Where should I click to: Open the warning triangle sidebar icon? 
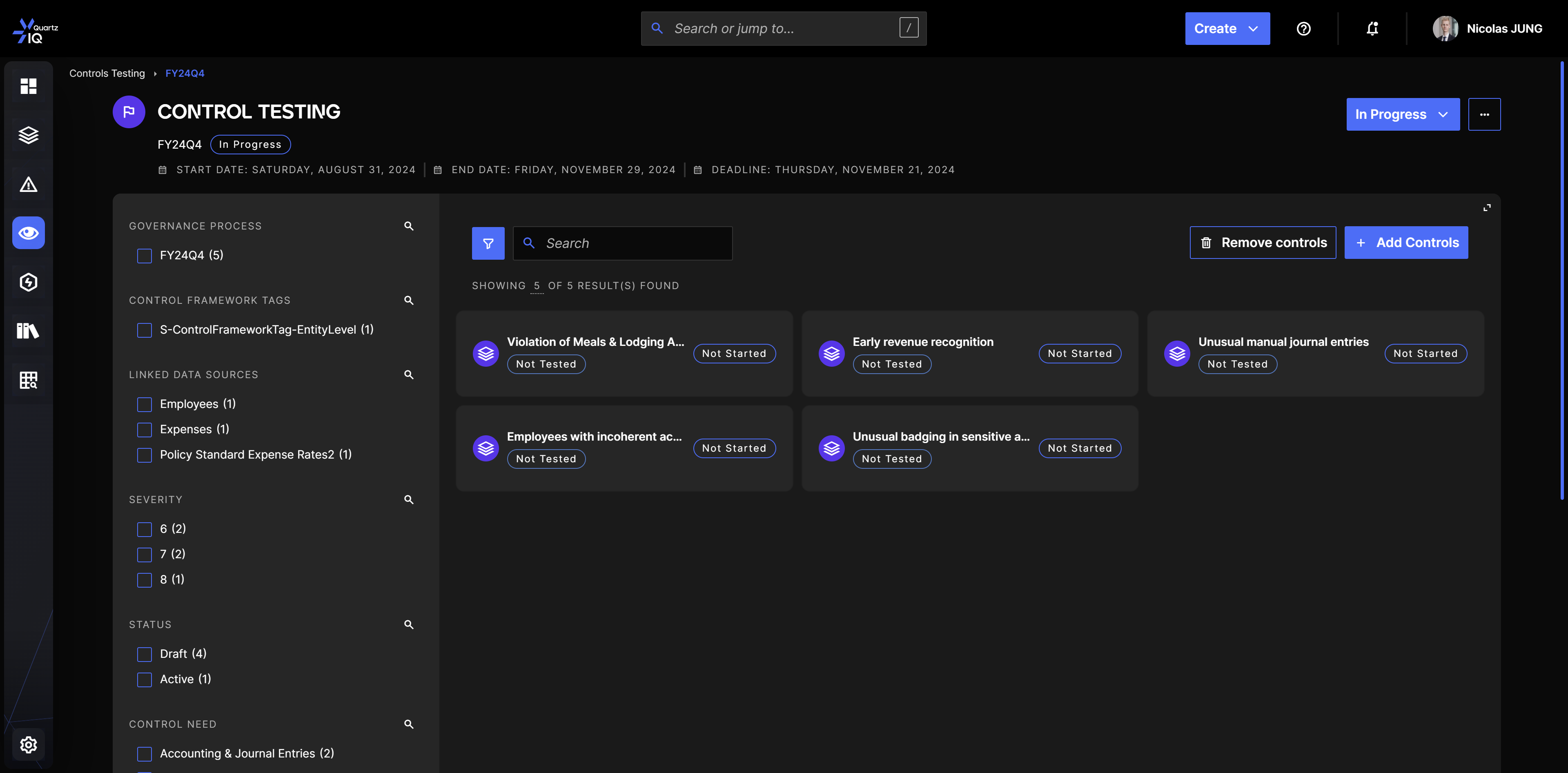coord(28,184)
